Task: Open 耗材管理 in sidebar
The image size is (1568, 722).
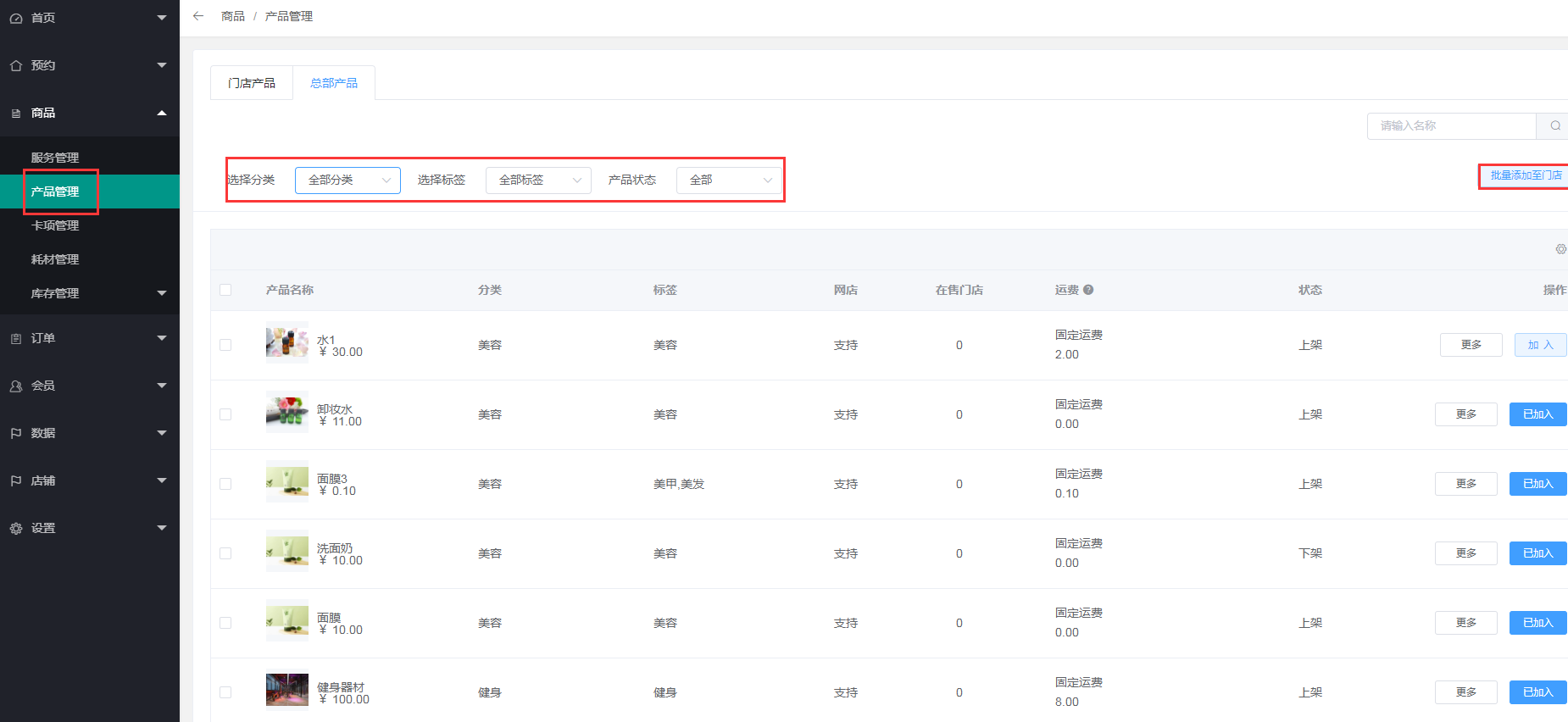Action: [x=90, y=259]
